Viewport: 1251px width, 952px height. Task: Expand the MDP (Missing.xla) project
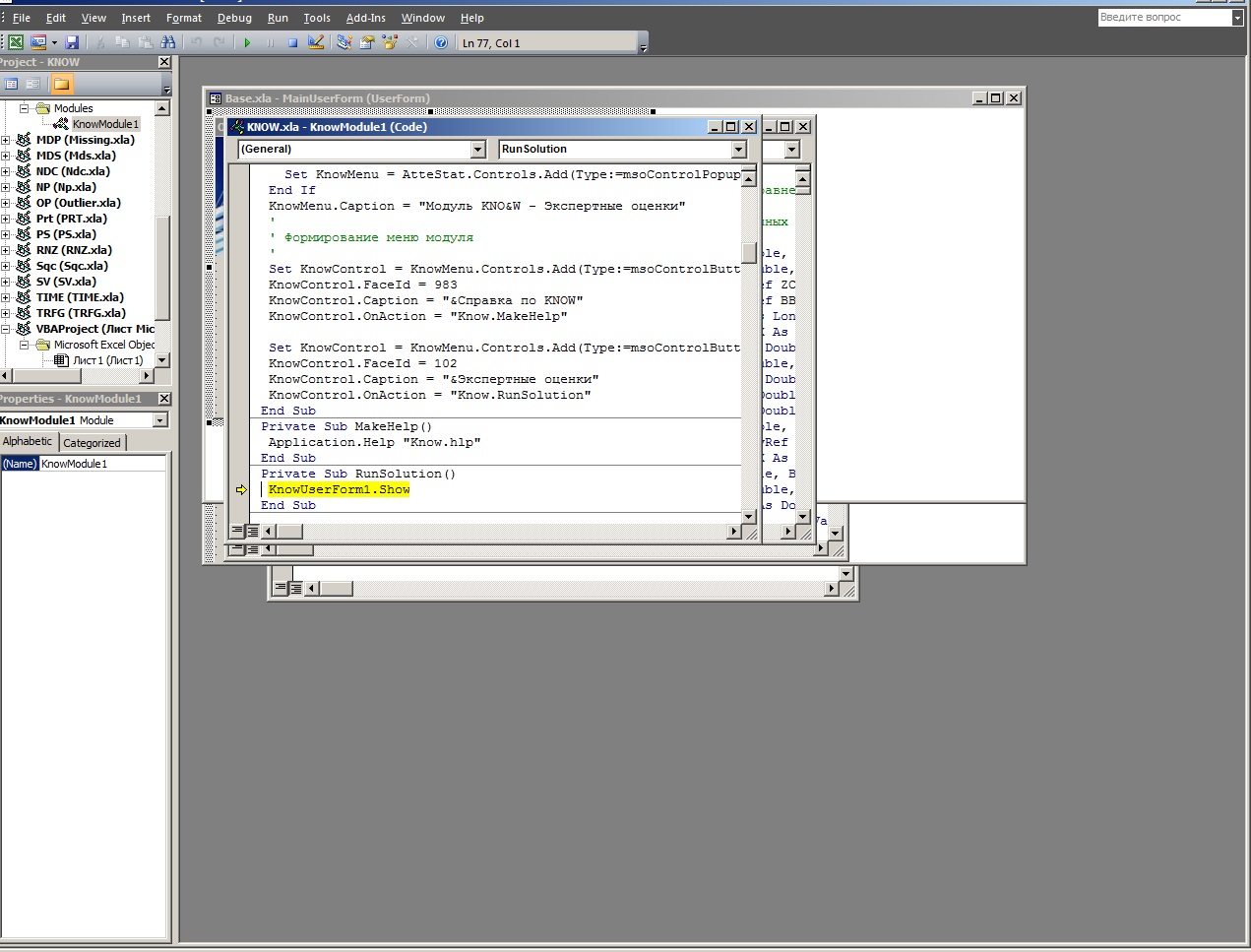[6, 140]
